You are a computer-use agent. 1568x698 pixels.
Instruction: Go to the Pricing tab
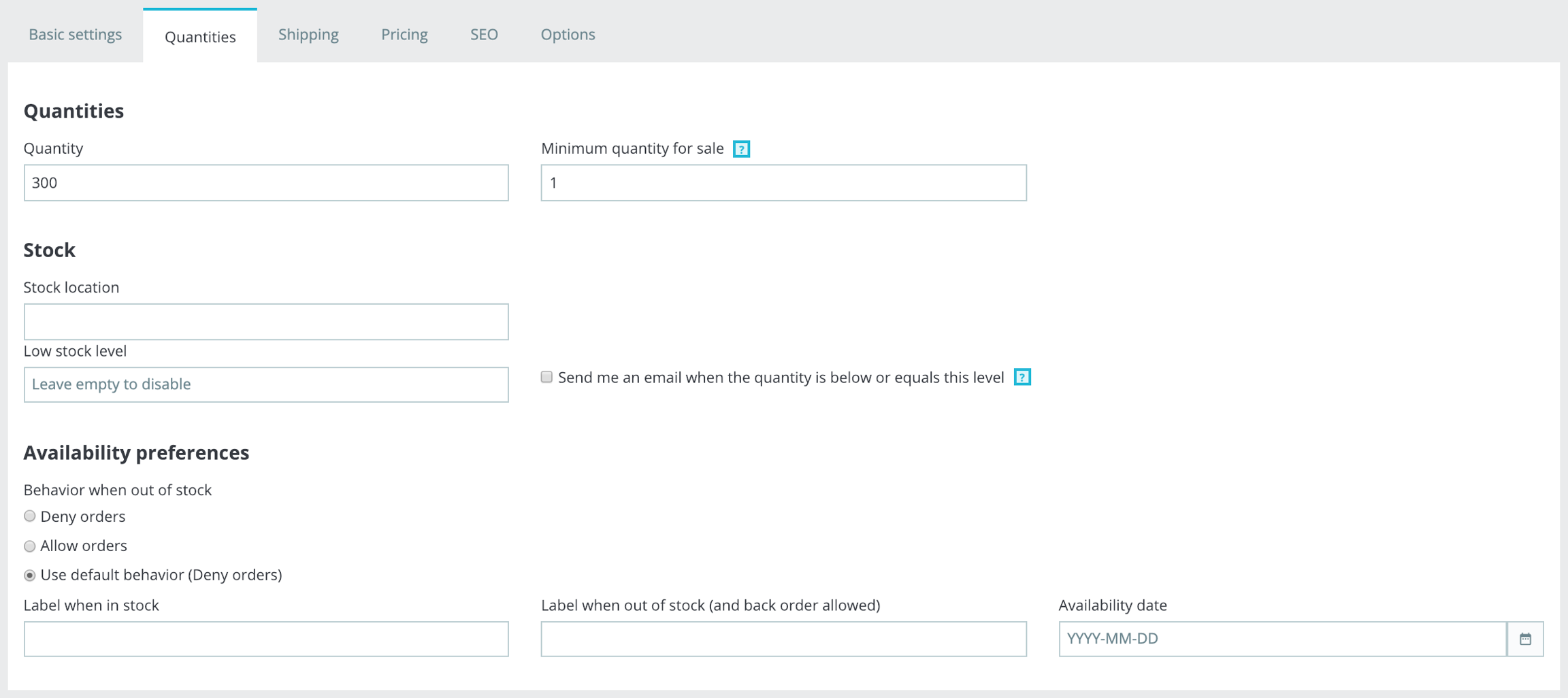point(404,35)
